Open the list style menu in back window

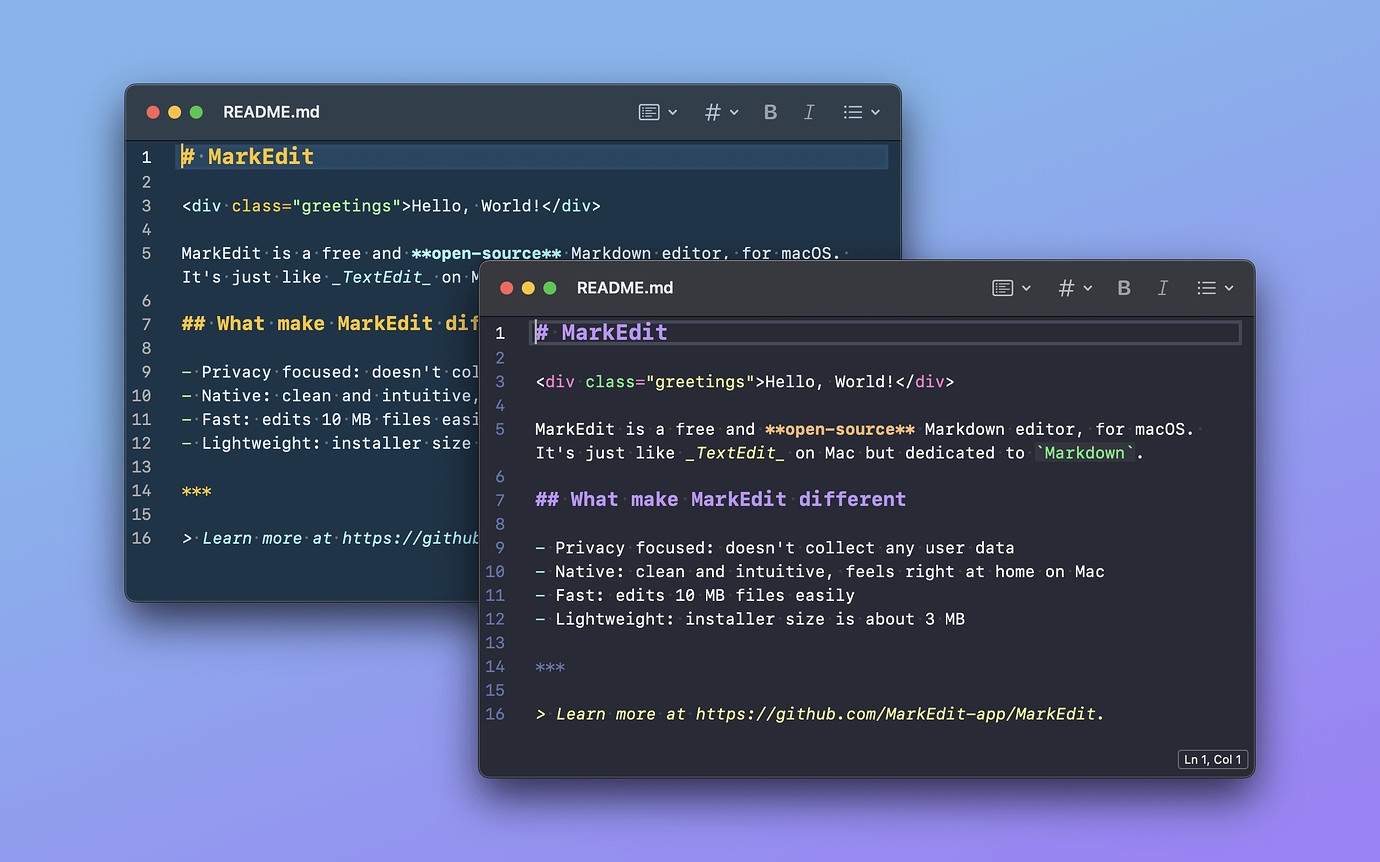[861, 112]
